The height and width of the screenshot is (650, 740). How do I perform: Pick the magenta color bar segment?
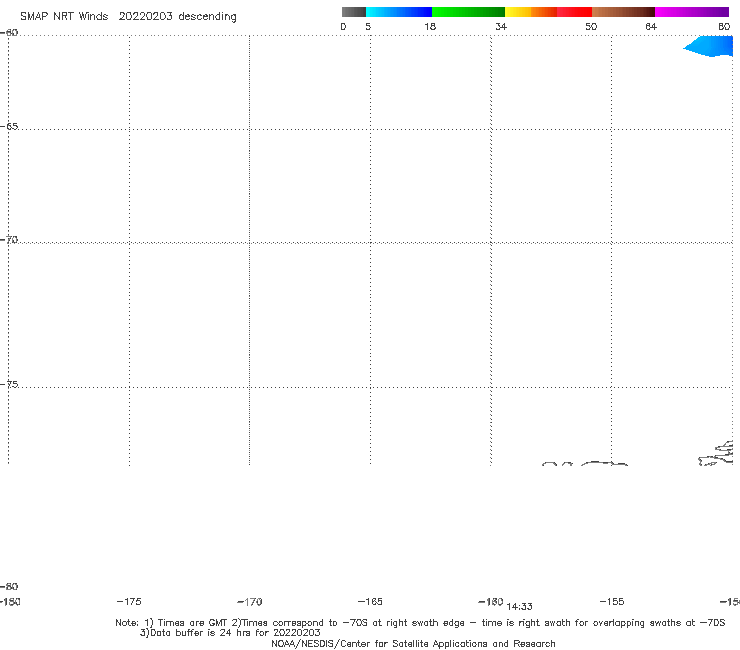coord(692,12)
